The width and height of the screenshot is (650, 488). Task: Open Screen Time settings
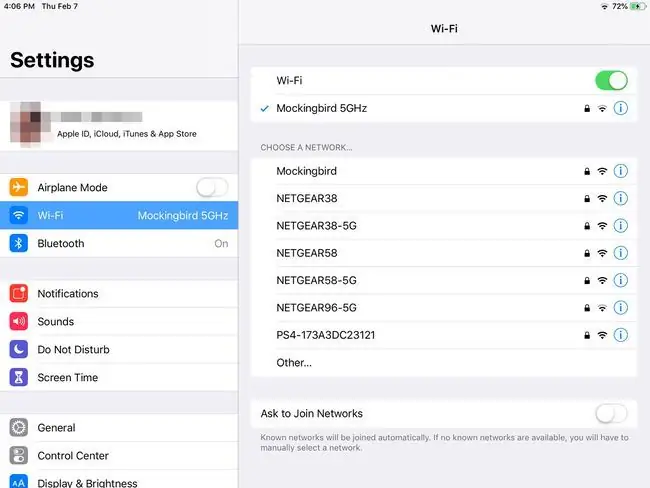[x=119, y=377]
